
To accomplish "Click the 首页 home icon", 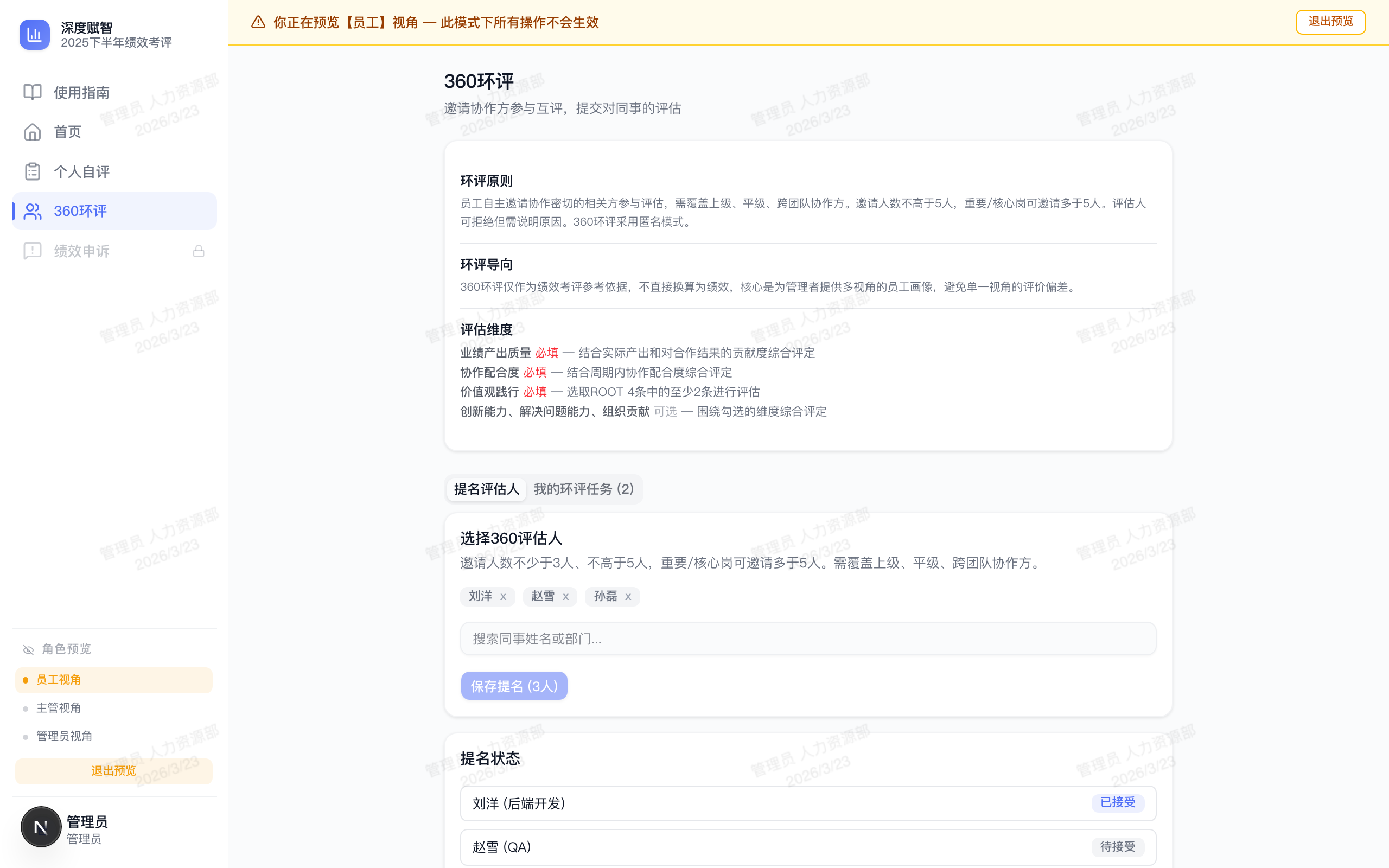I will tap(31, 131).
